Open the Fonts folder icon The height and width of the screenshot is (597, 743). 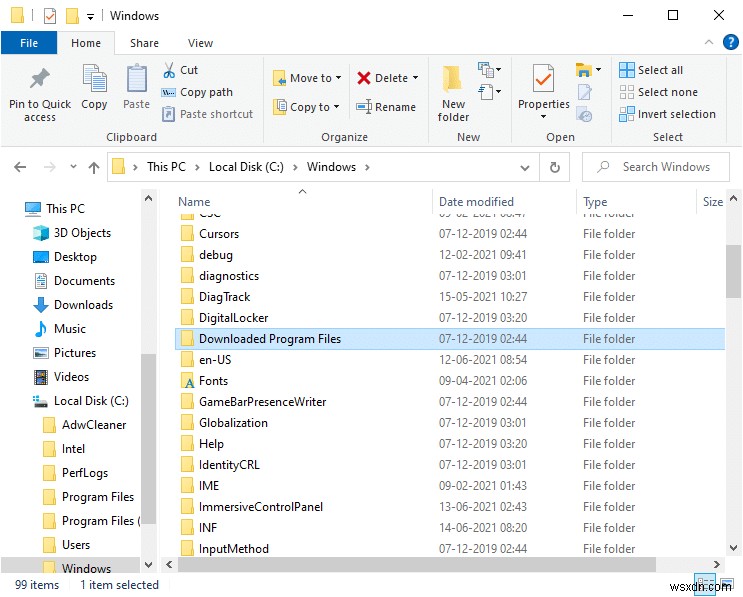(188, 381)
